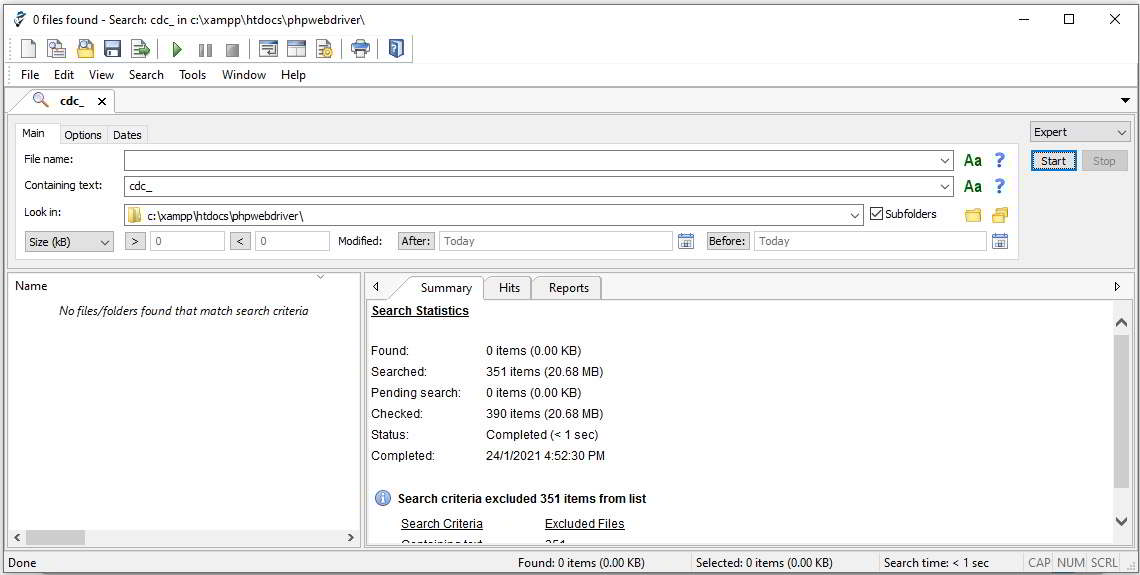The image size is (1140, 575).
Task: Toggle Containing text case sensitivity Aa icon
Action: (x=973, y=186)
